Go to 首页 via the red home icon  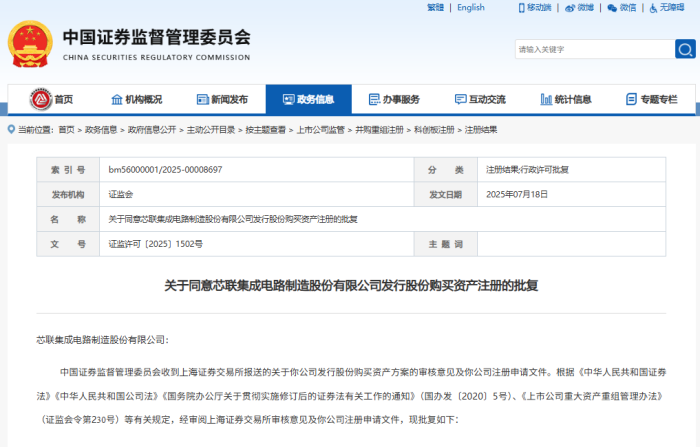[x=39, y=99]
